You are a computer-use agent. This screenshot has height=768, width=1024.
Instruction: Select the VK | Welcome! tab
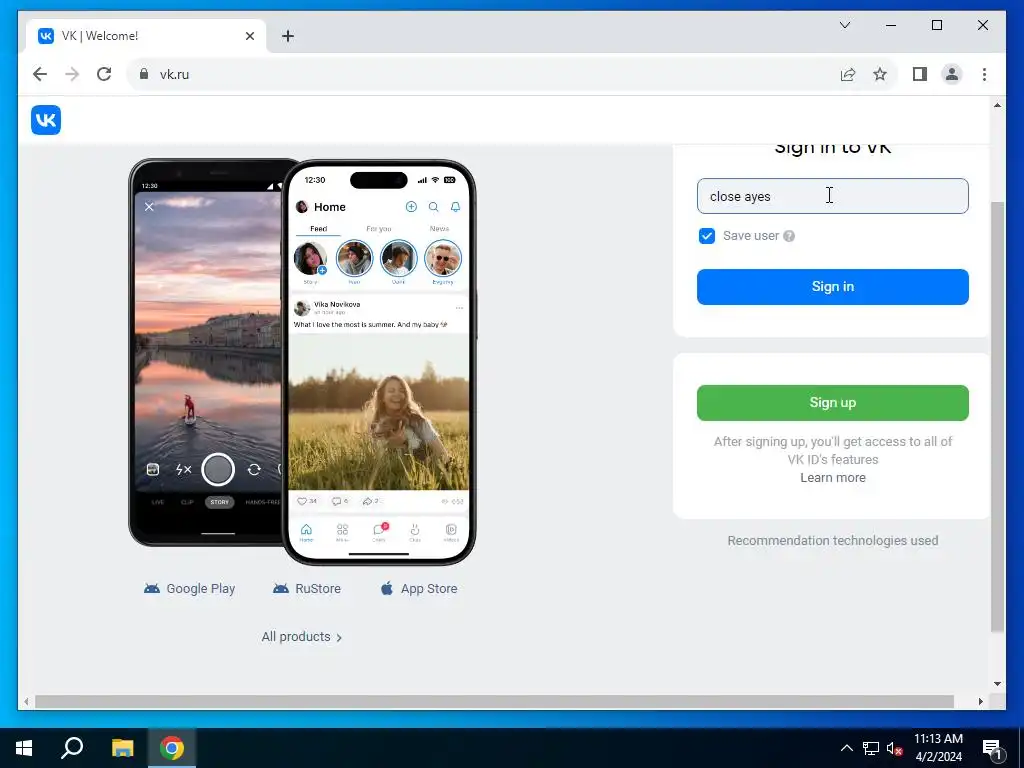pyautogui.click(x=146, y=36)
